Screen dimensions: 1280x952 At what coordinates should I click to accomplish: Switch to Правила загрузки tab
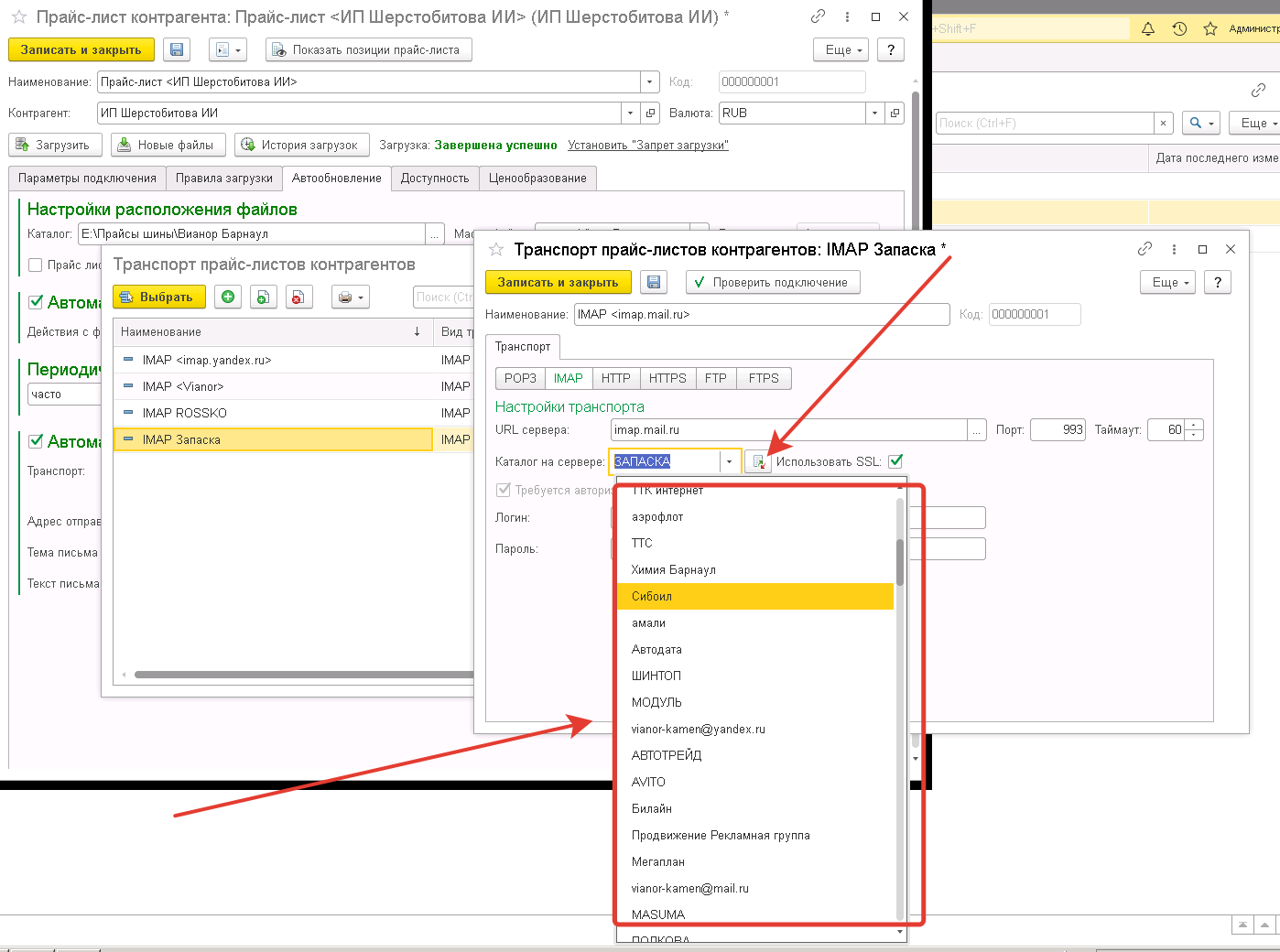(x=224, y=178)
